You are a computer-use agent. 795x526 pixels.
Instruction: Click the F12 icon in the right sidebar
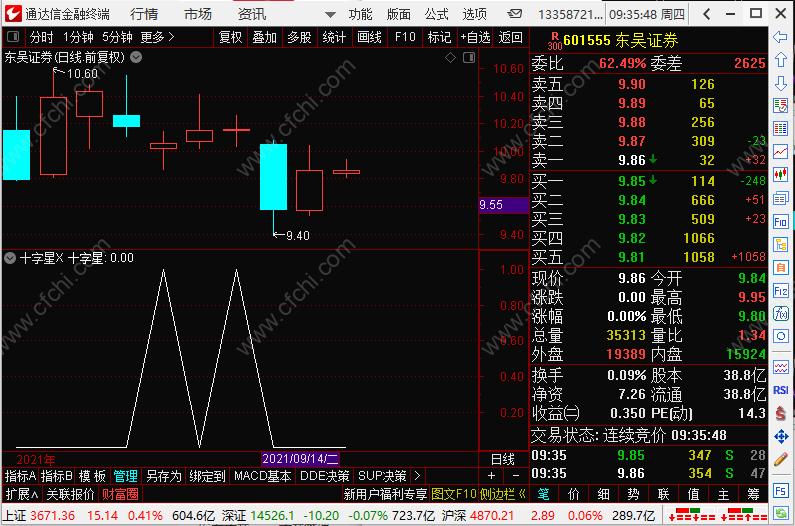point(780,291)
